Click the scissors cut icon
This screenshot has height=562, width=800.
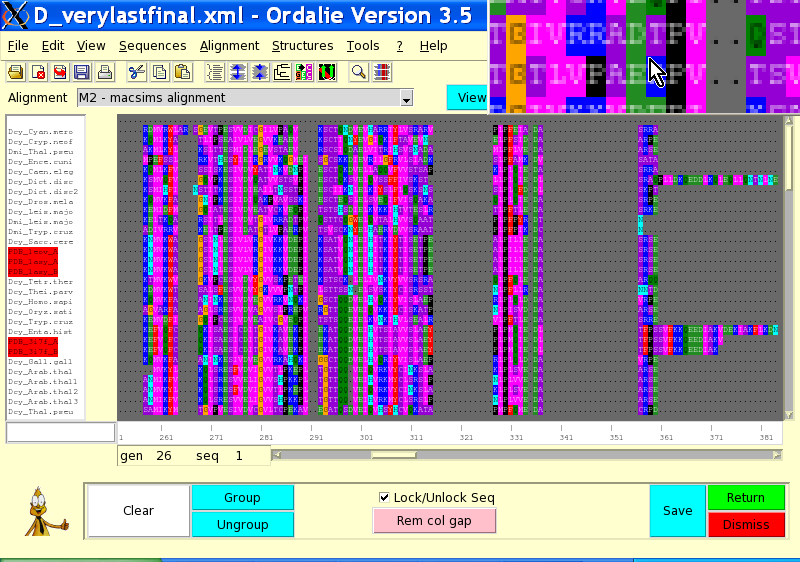tap(137, 72)
